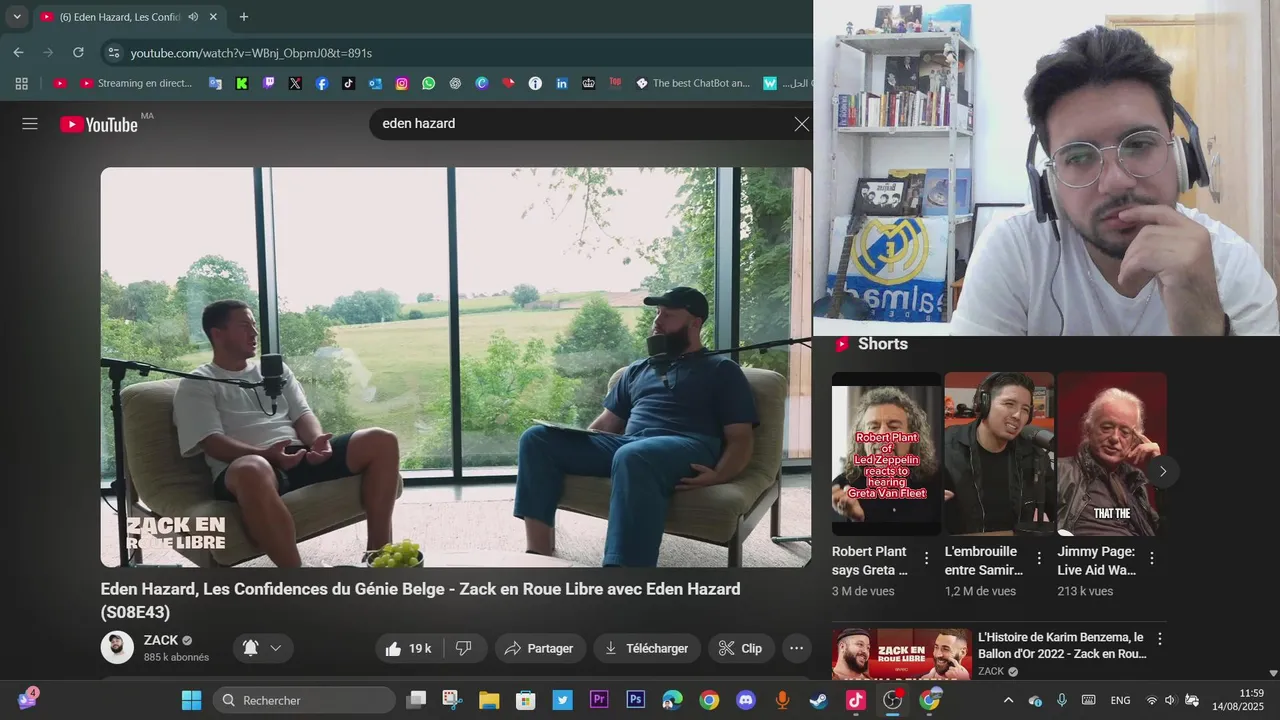Open the Windows Start menu
Viewport: 1280px width, 720px height.
(x=191, y=700)
